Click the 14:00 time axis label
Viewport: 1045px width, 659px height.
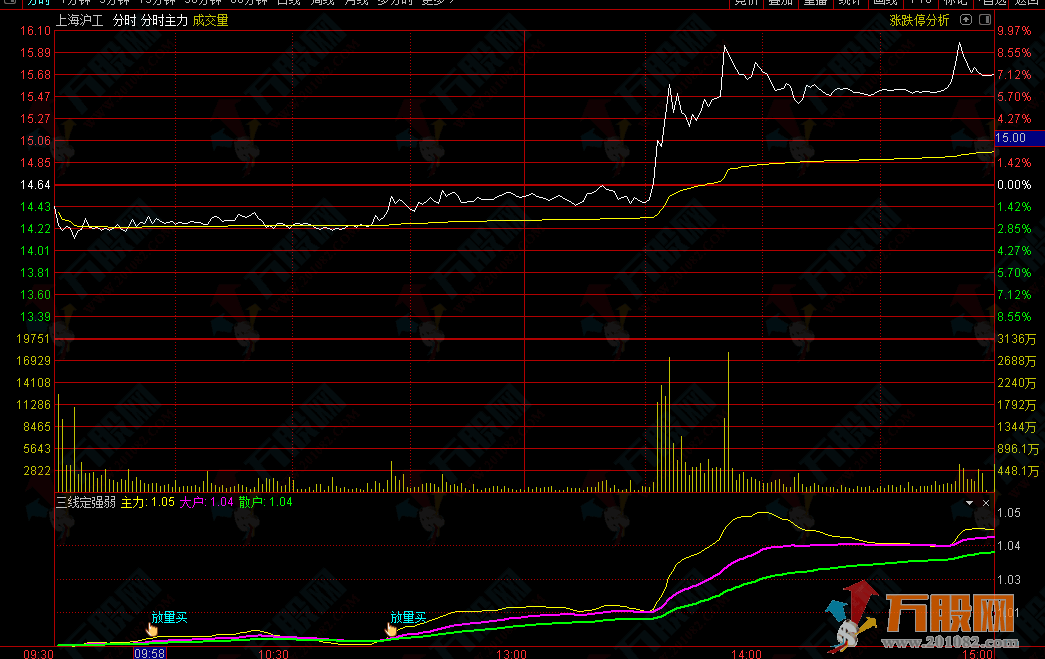746,654
